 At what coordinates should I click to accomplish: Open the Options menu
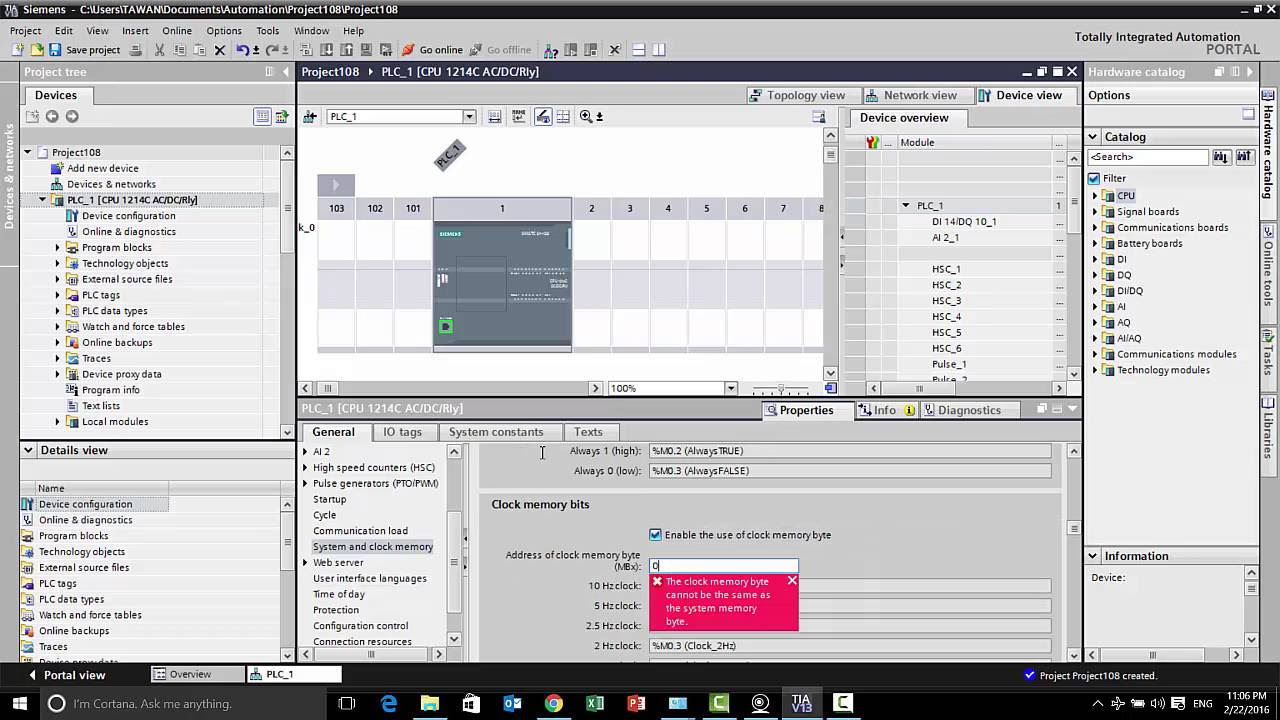(x=224, y=31)
